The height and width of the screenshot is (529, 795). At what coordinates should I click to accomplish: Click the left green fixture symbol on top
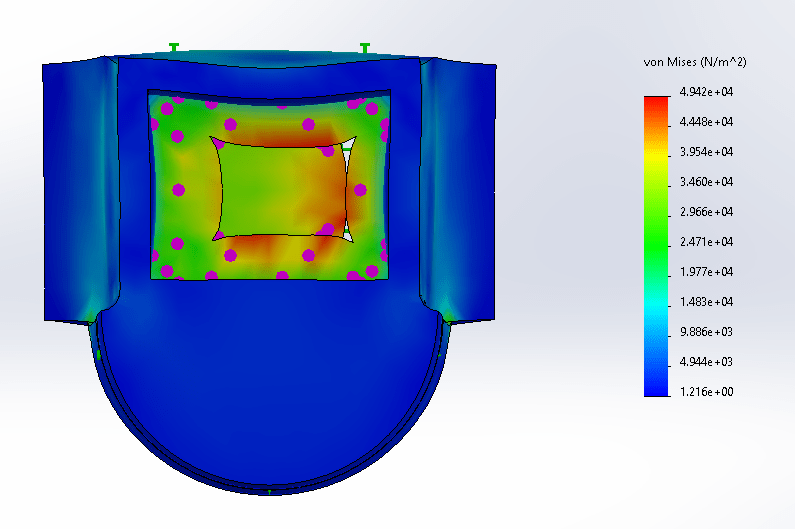point(174,47)
